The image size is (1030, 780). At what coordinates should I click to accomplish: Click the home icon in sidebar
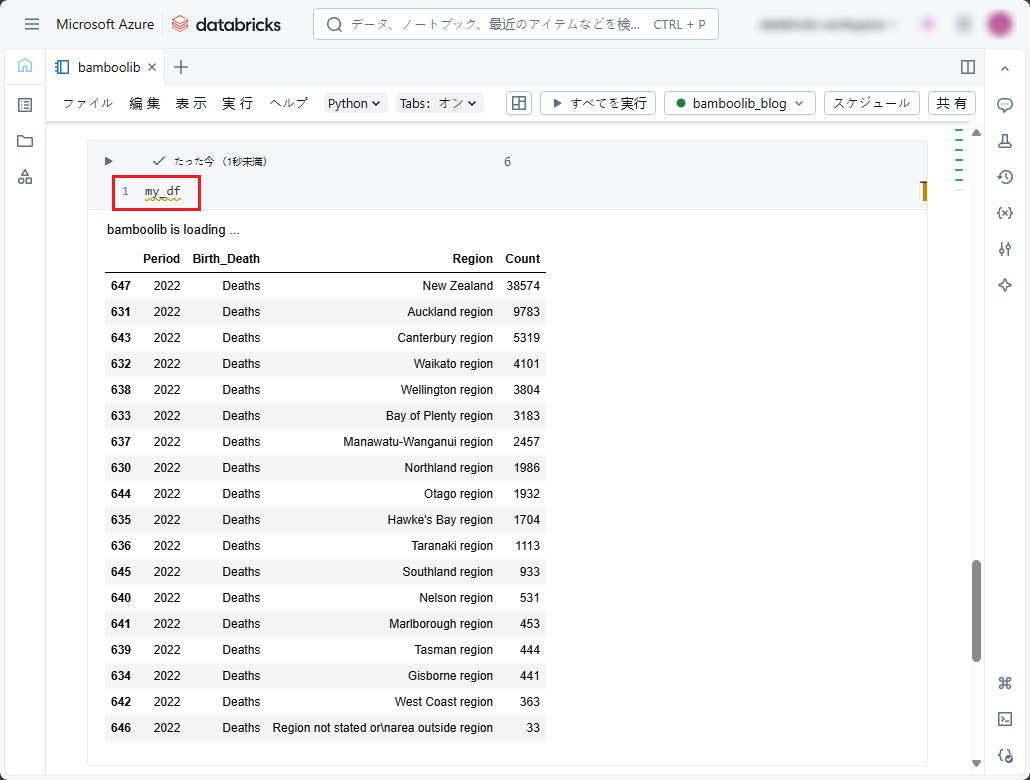coord(25,66)
